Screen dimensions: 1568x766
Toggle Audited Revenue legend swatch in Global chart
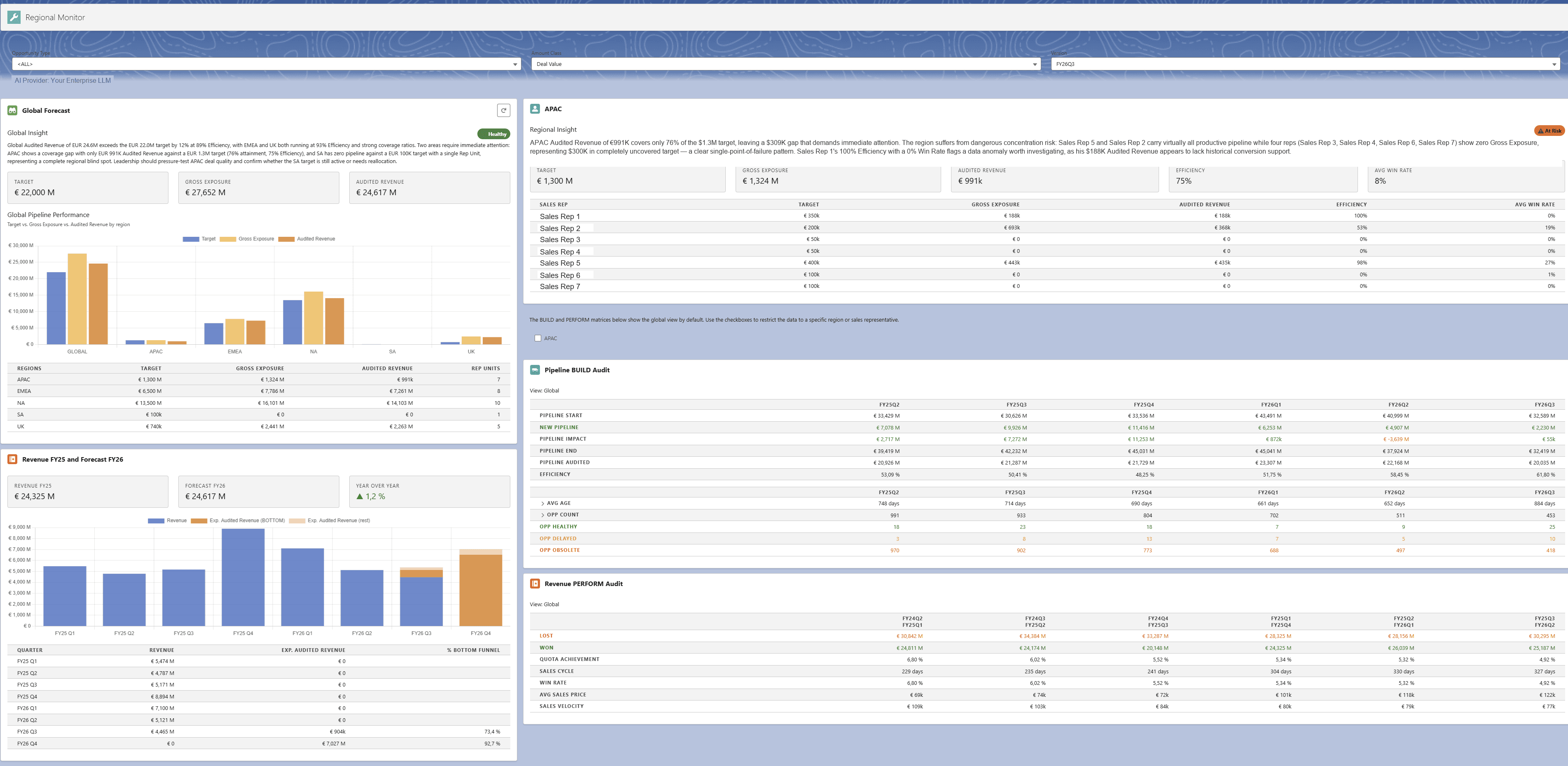tap(286, 239)
